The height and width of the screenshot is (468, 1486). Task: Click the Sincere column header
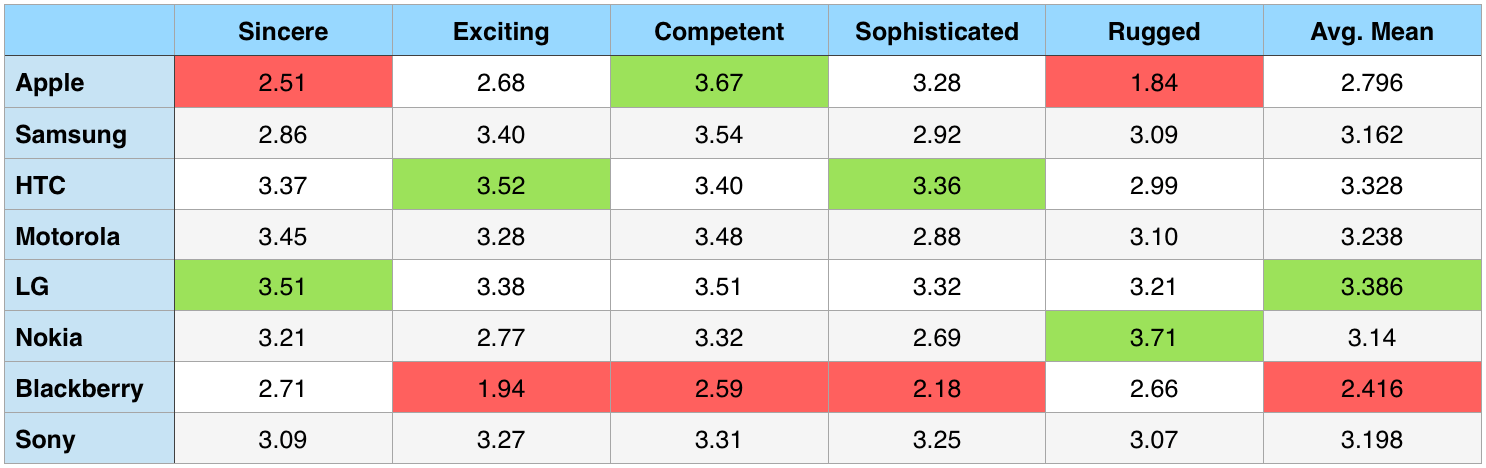[283, 32]
